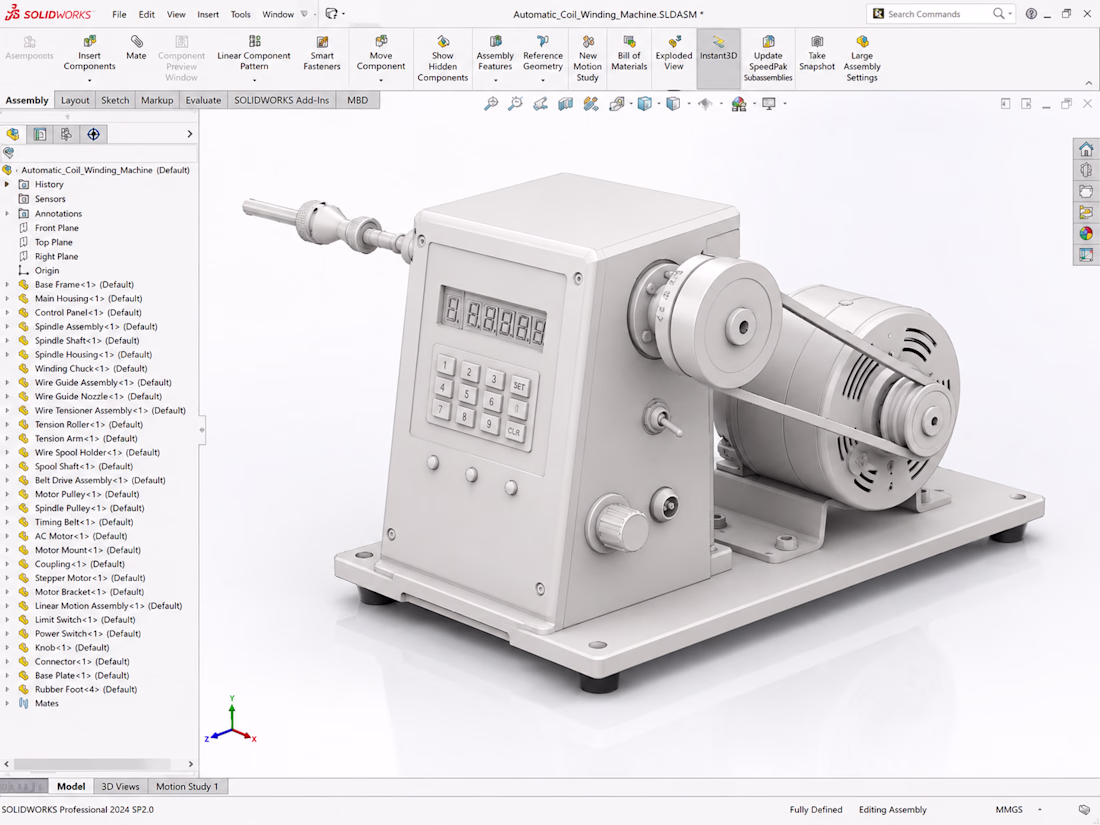Open the Insert menu
1100x825 pixels.
[208, 14]
